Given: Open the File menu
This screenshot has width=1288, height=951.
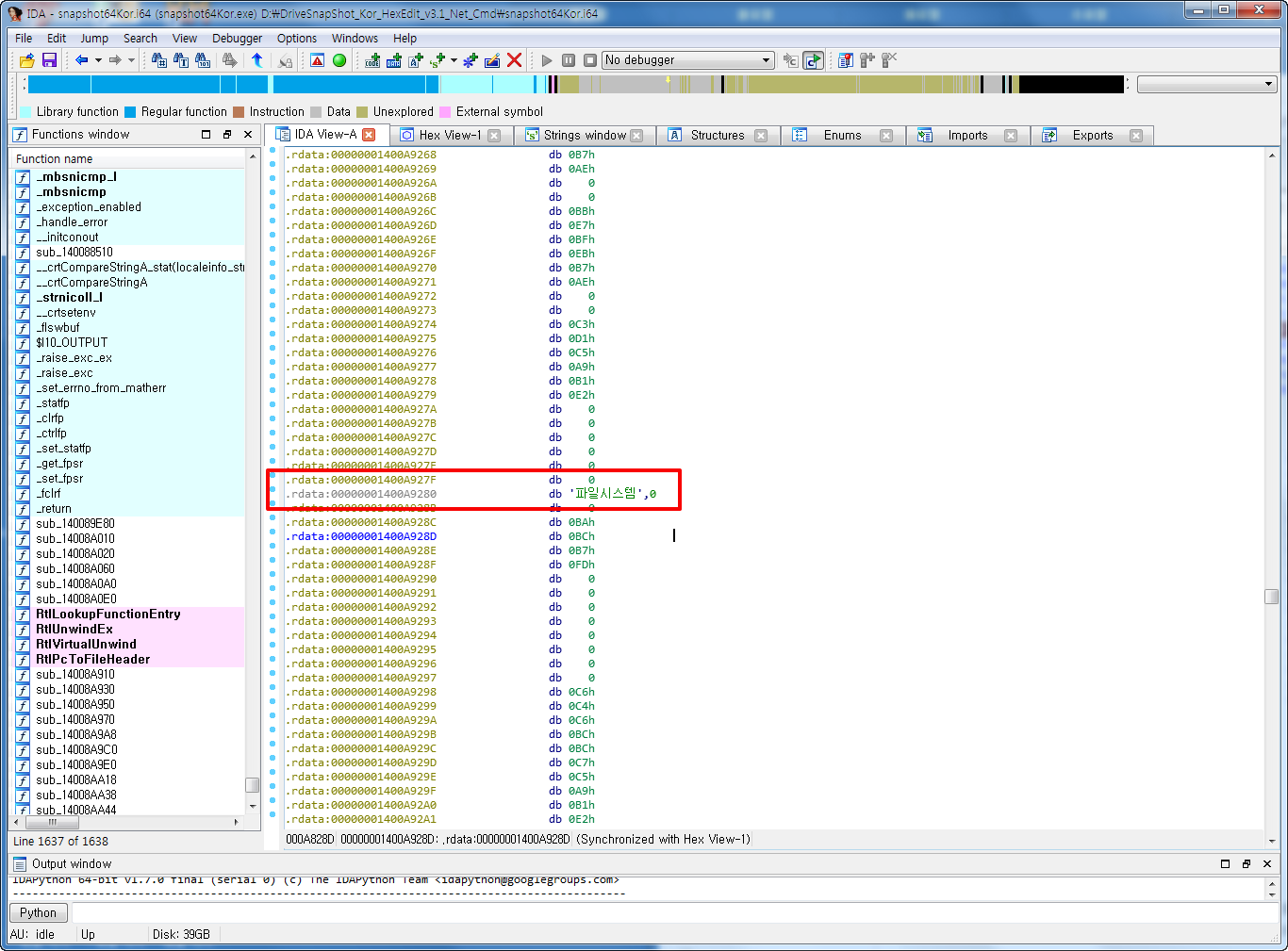Looking at the screenshot, I should point(24,39).
